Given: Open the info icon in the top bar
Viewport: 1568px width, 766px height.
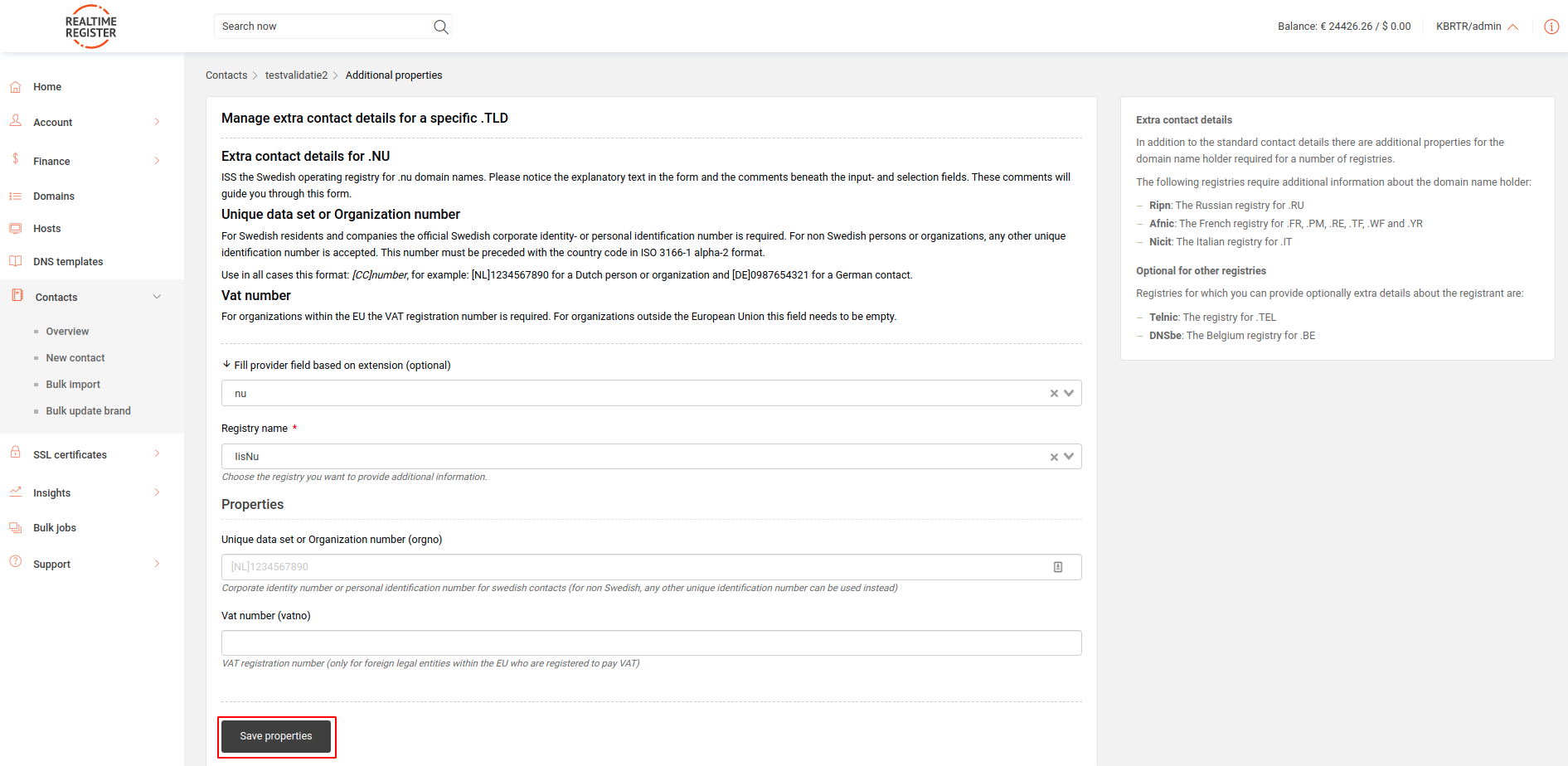Looking at the screenshot, I should pos(1551,26).
